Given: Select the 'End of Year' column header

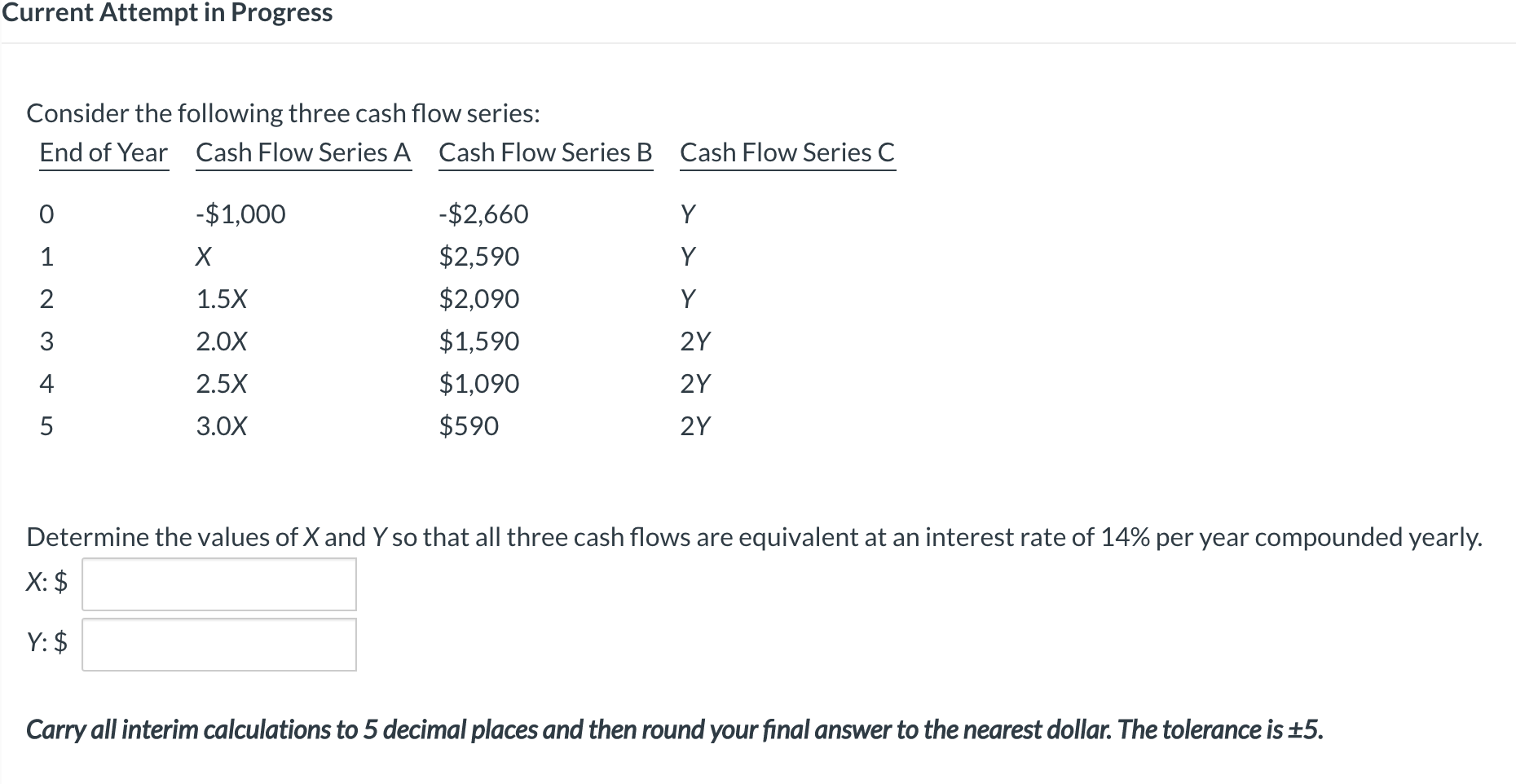Looking at the screenshot, I should coord(103,152).
